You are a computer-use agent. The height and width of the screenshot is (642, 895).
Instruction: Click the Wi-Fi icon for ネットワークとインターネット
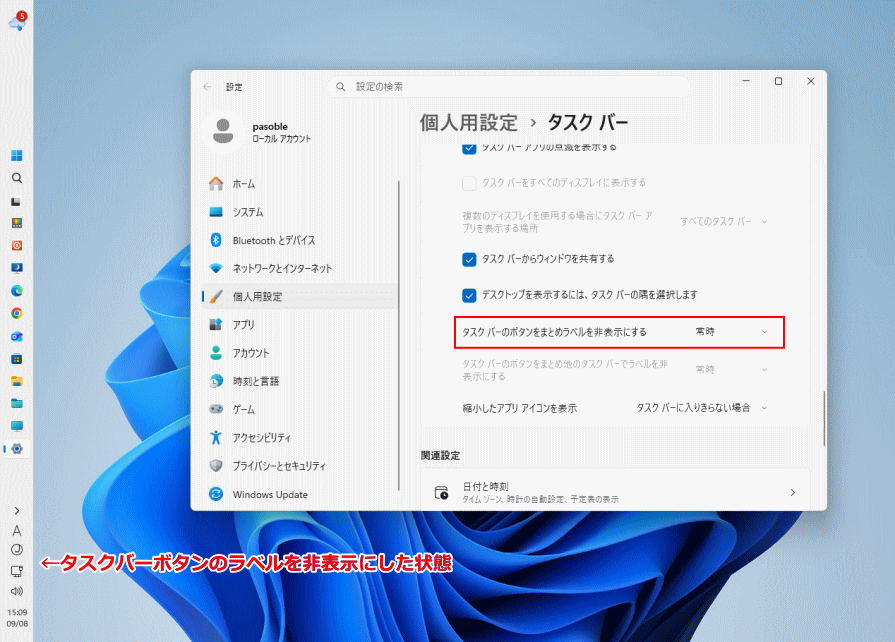(x=216, y=268)
